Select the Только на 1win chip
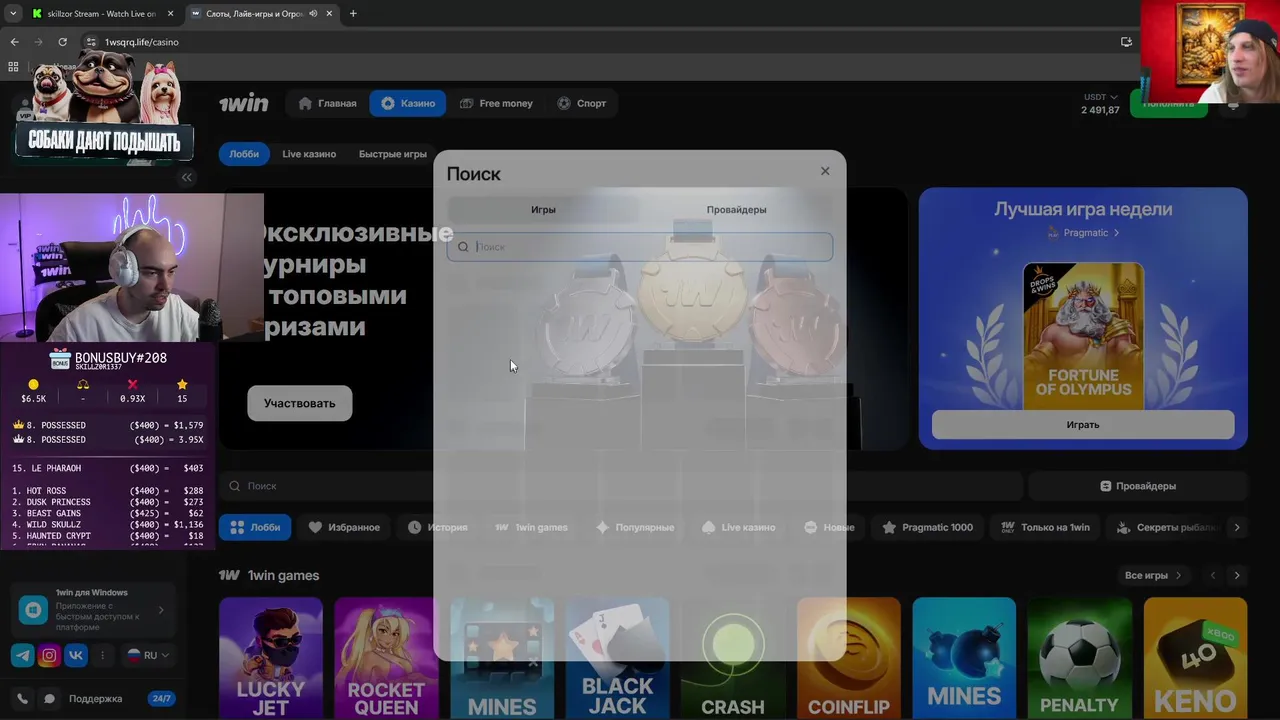Screen dimensions: 1280x720 1045,527
